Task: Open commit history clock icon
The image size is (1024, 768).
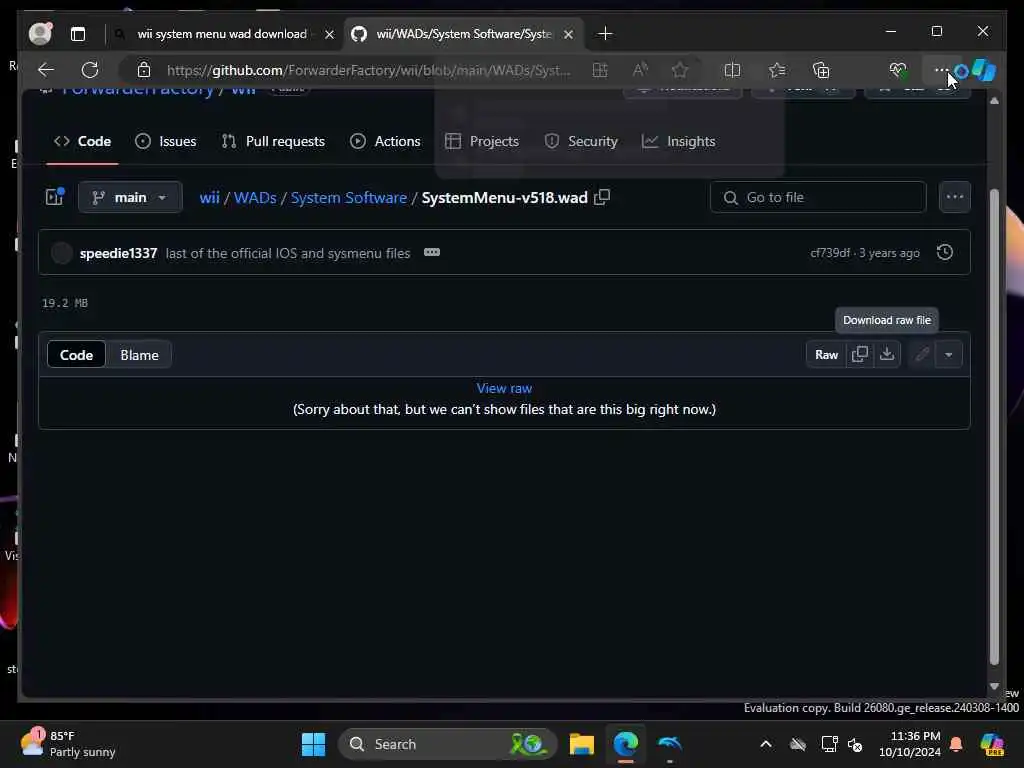Action: click(944, 252)
